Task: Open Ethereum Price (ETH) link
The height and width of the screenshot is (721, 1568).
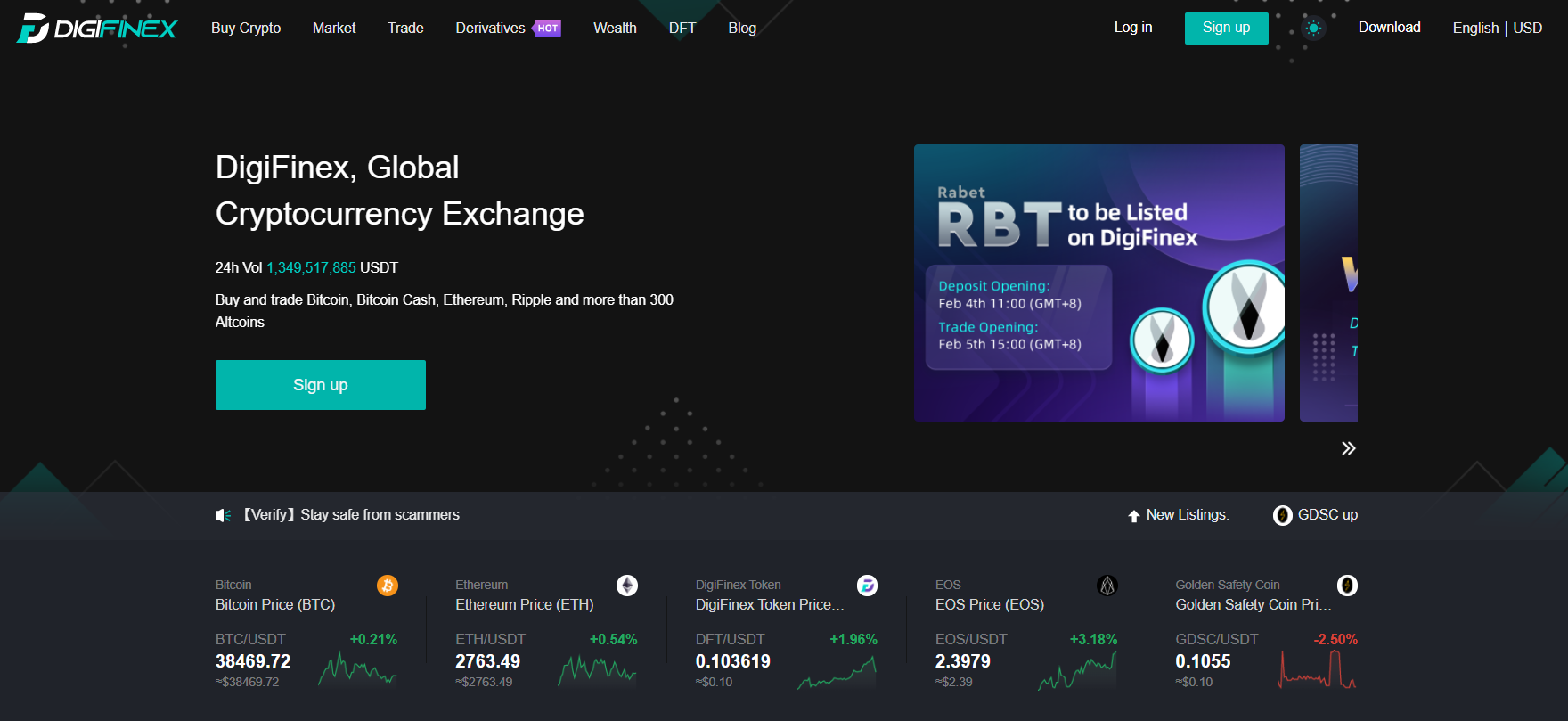Action: pos(525,604)
